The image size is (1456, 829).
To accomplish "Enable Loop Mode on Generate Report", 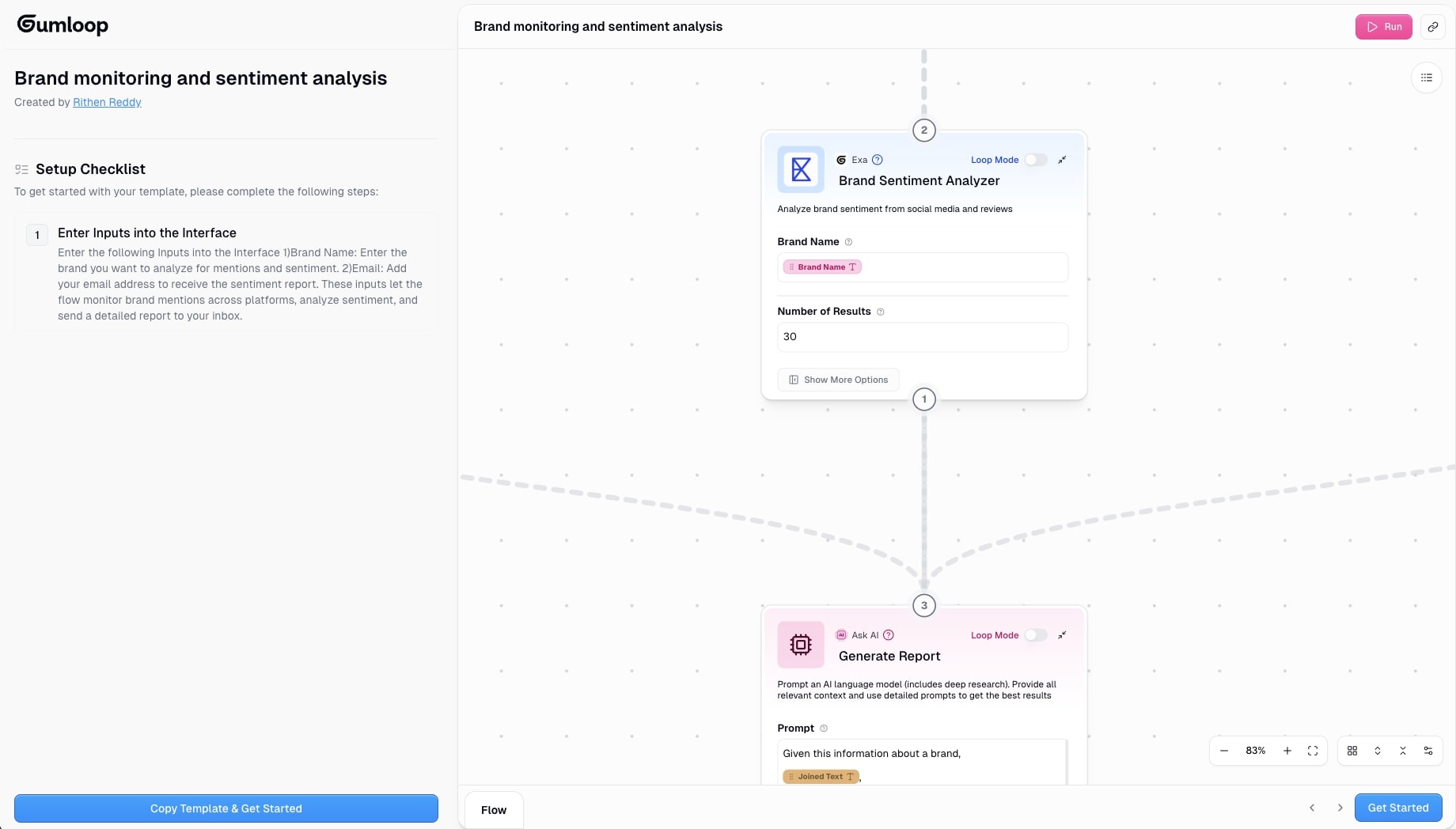I will pyautogui.click(x=1035, y=635).
